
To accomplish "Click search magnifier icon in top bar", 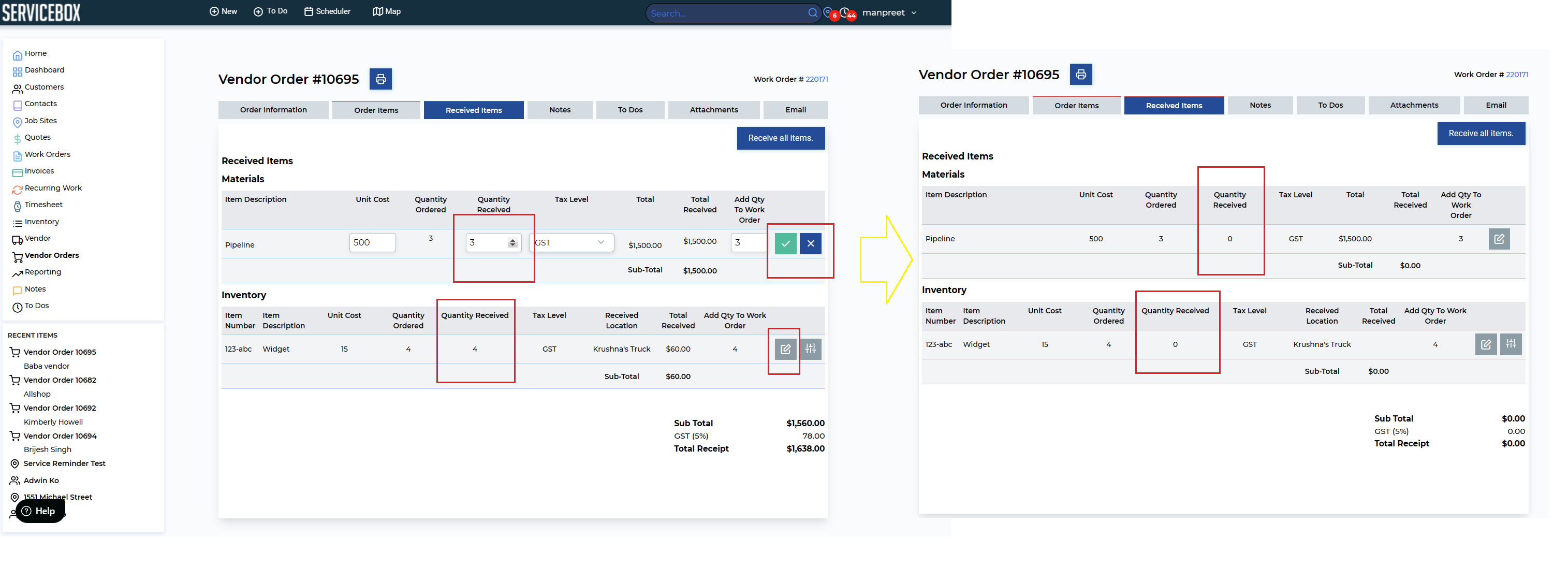I will 813,13.
